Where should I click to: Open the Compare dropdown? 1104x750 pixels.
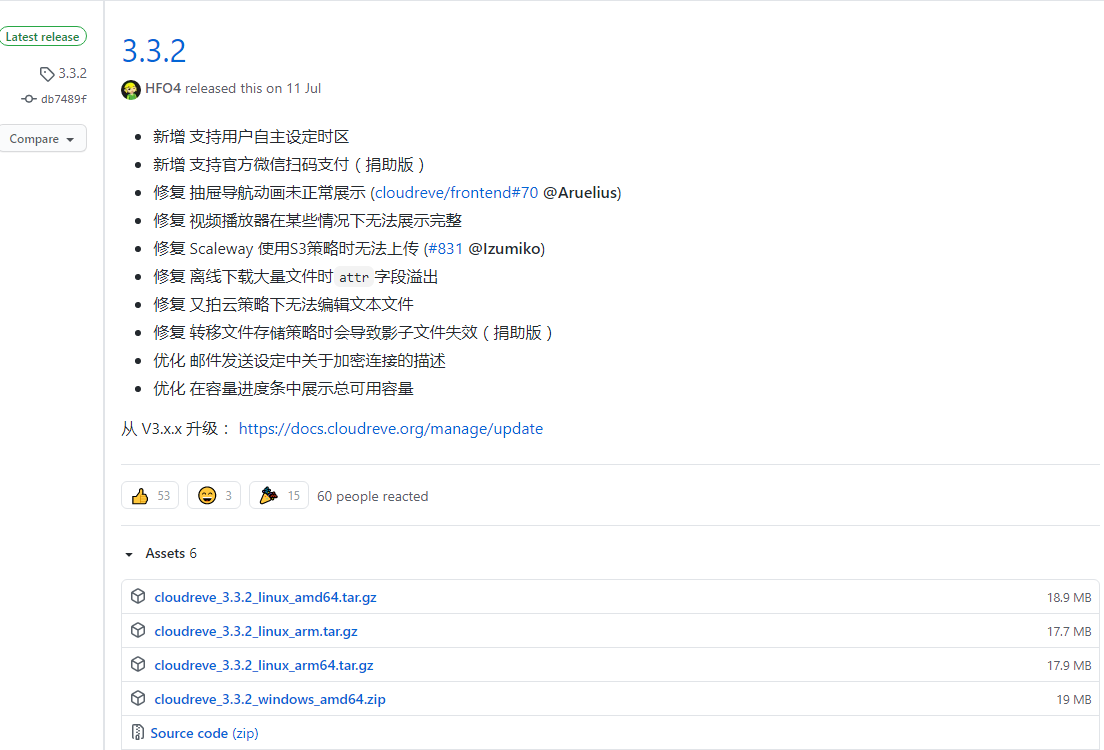42,139
